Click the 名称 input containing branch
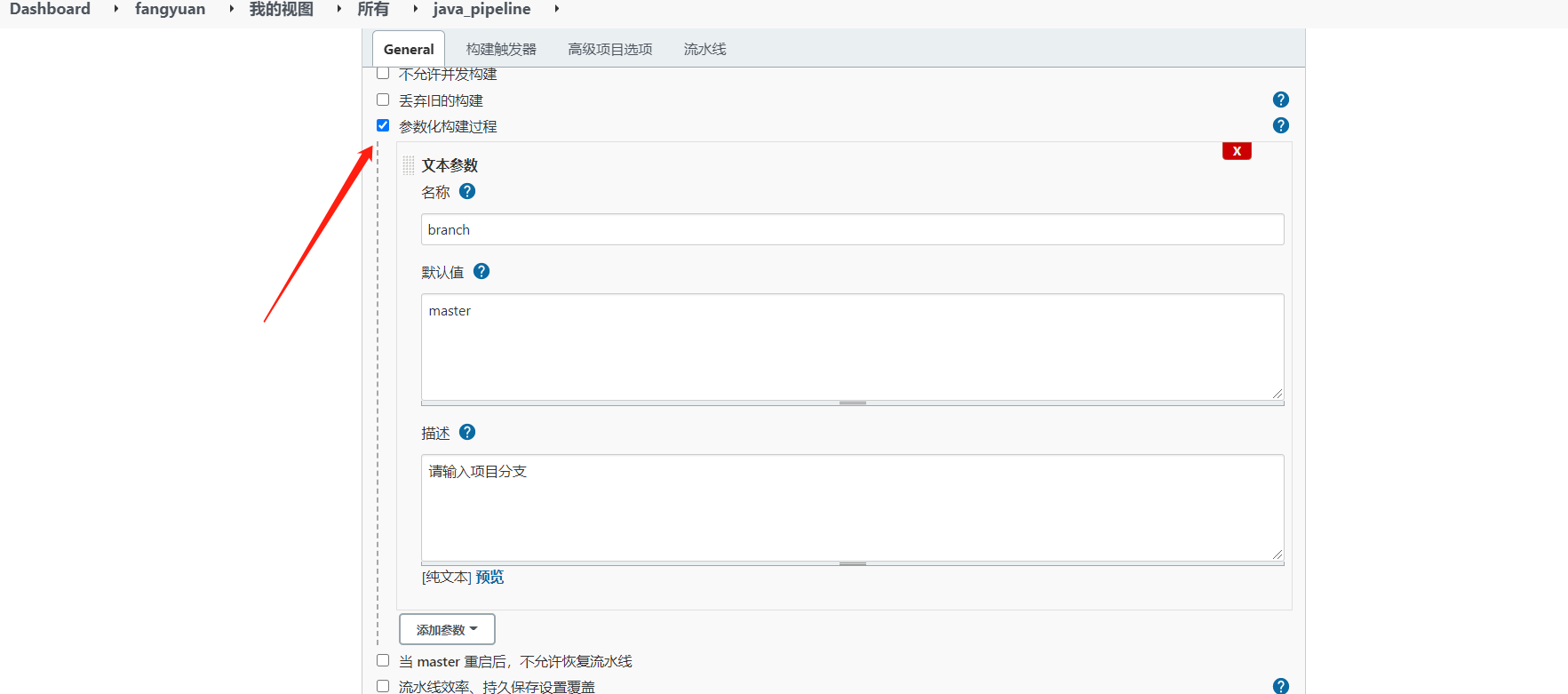 pyautogui.click(x=853, y=229)
